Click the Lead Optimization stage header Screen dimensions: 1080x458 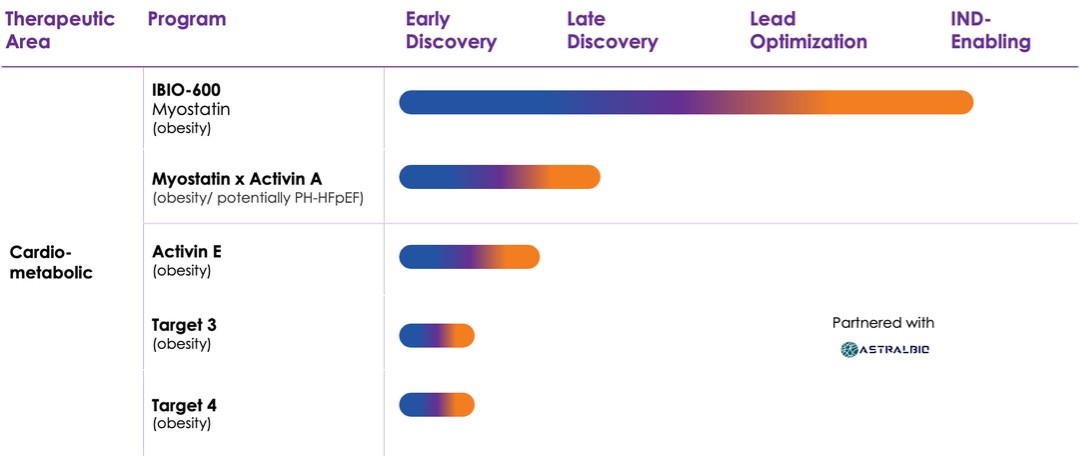click(x=808, y=30)
